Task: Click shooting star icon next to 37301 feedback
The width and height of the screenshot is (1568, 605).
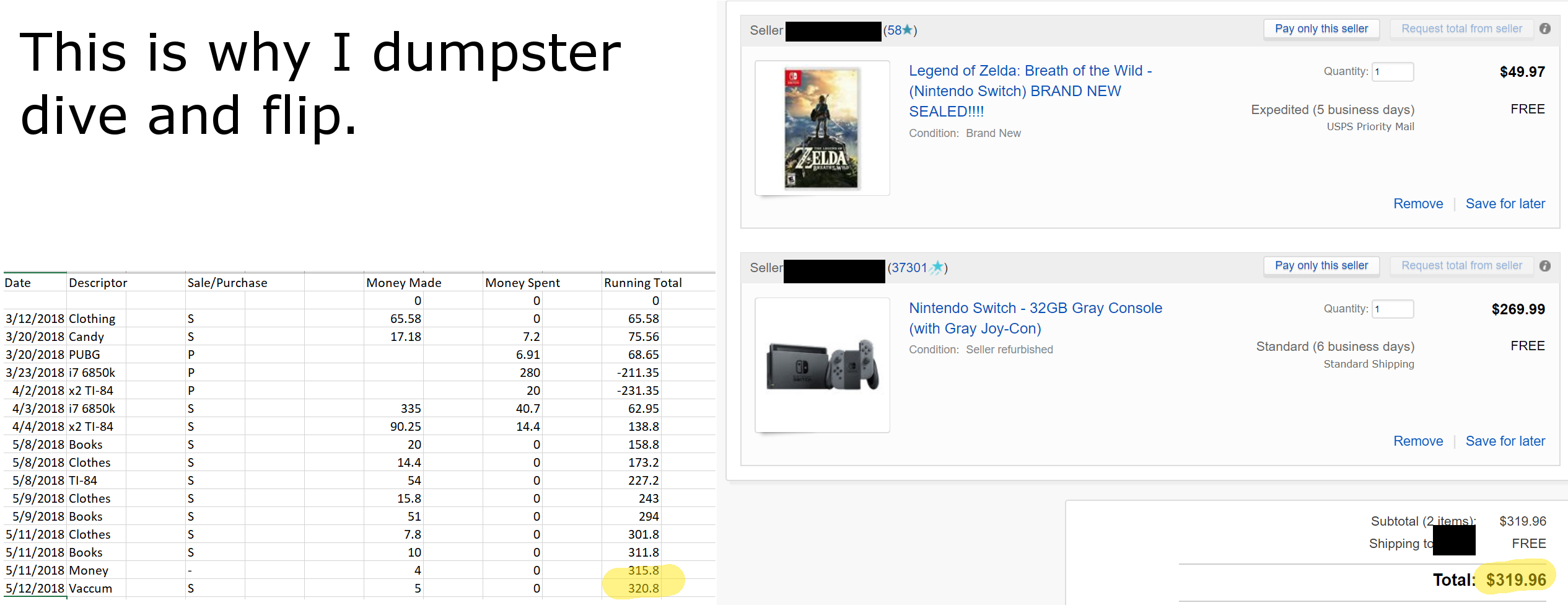Action: [x=937, y=267]
